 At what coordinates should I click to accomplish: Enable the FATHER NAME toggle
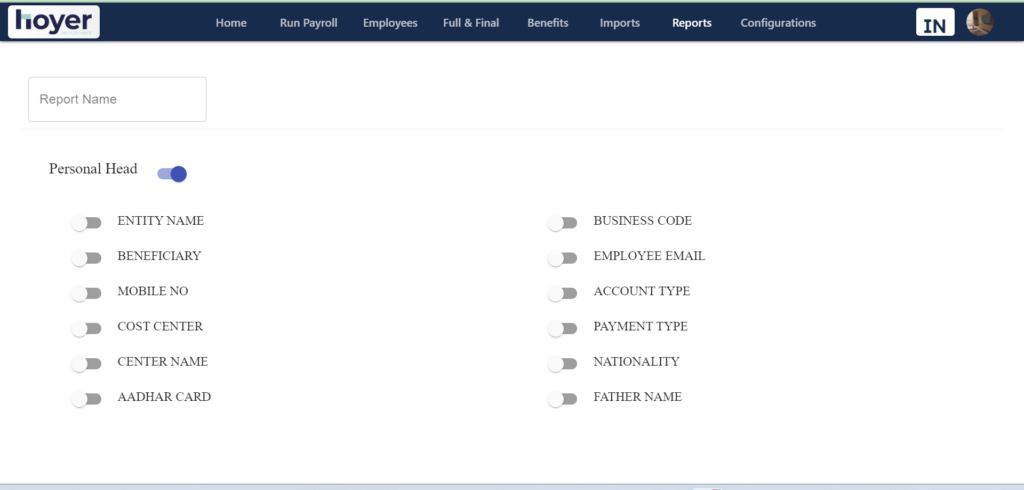point(562,399)
